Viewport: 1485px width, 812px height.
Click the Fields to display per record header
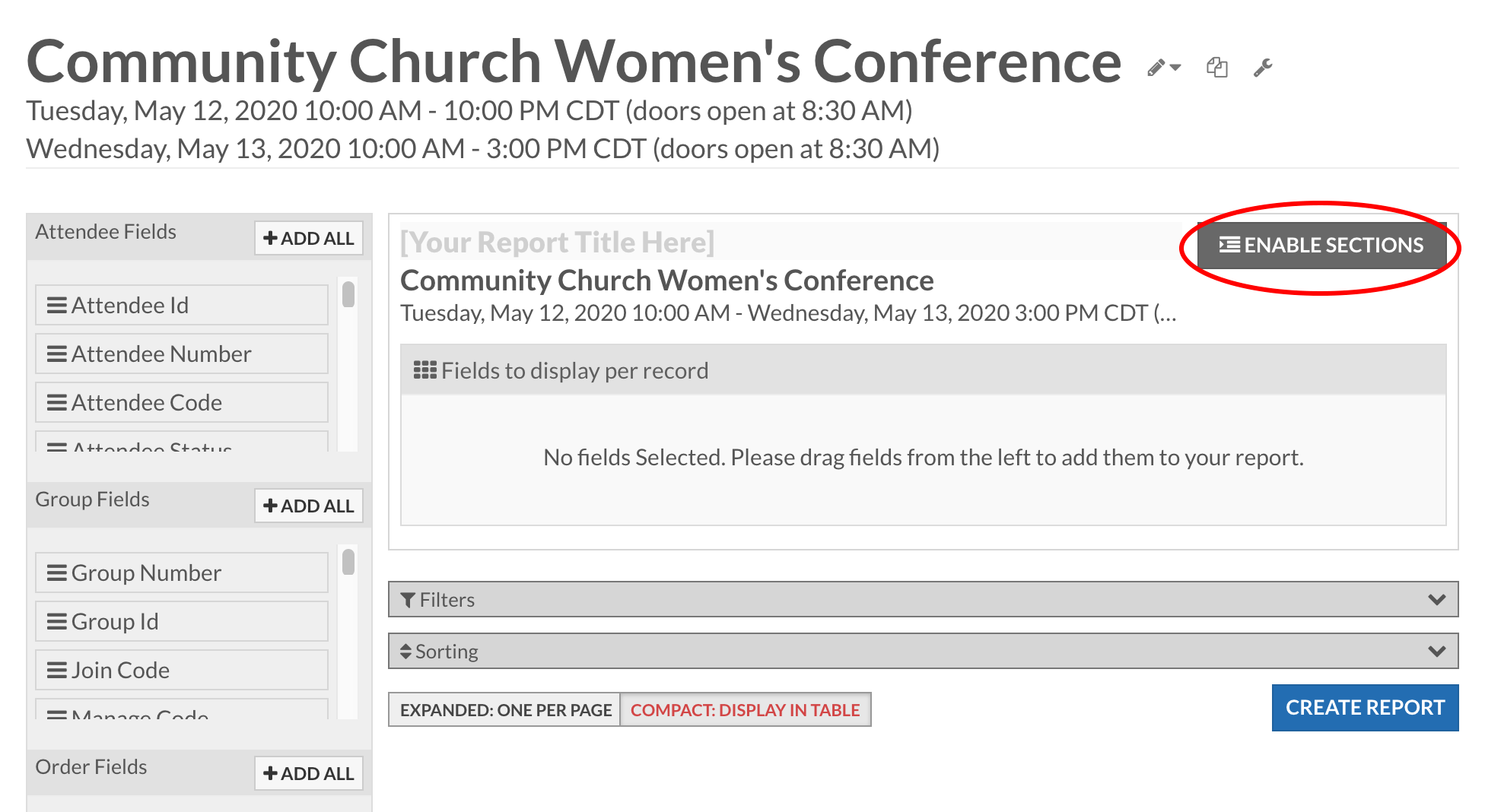(x=923, y=370)
